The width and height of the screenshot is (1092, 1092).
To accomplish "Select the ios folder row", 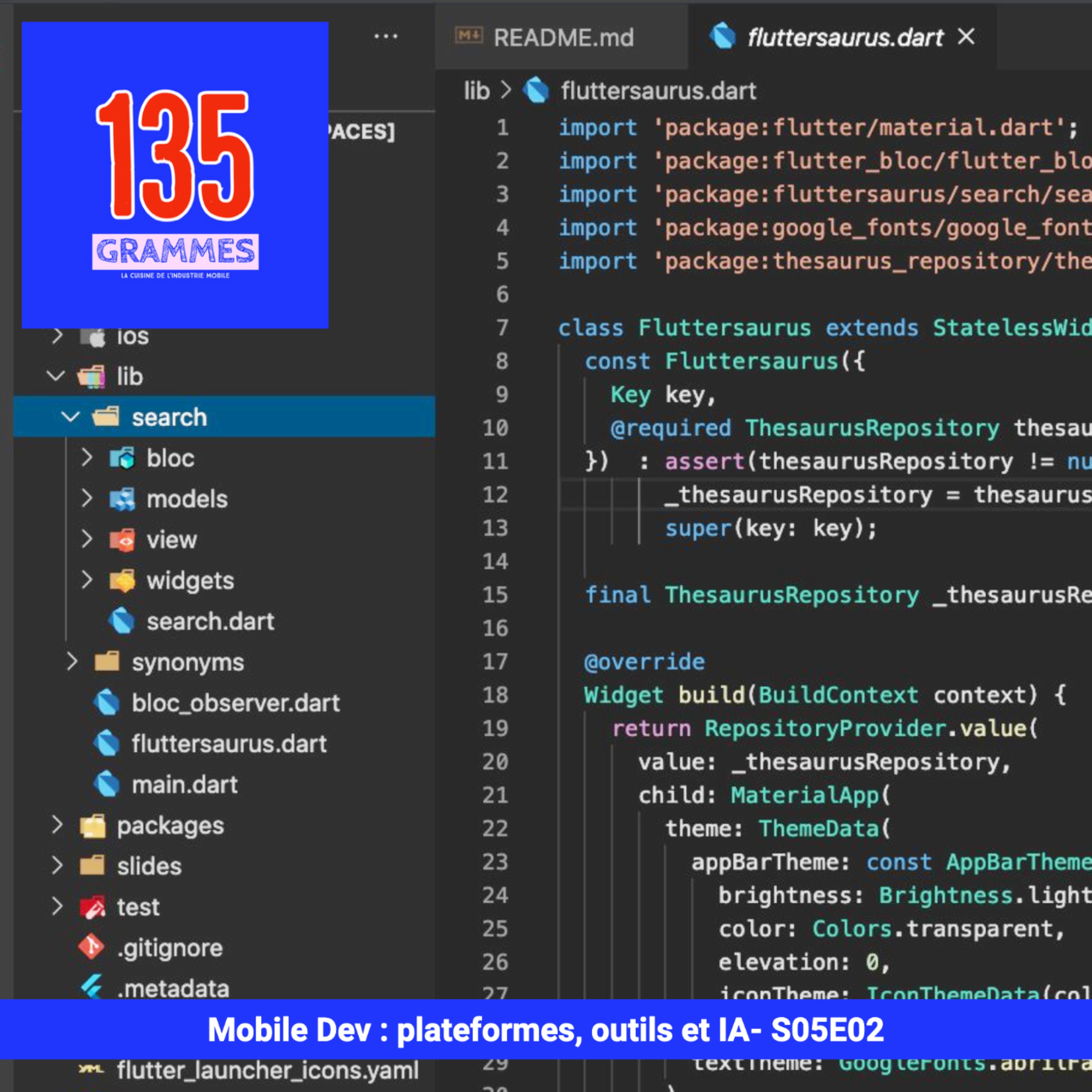I will (x=224, y=337).
